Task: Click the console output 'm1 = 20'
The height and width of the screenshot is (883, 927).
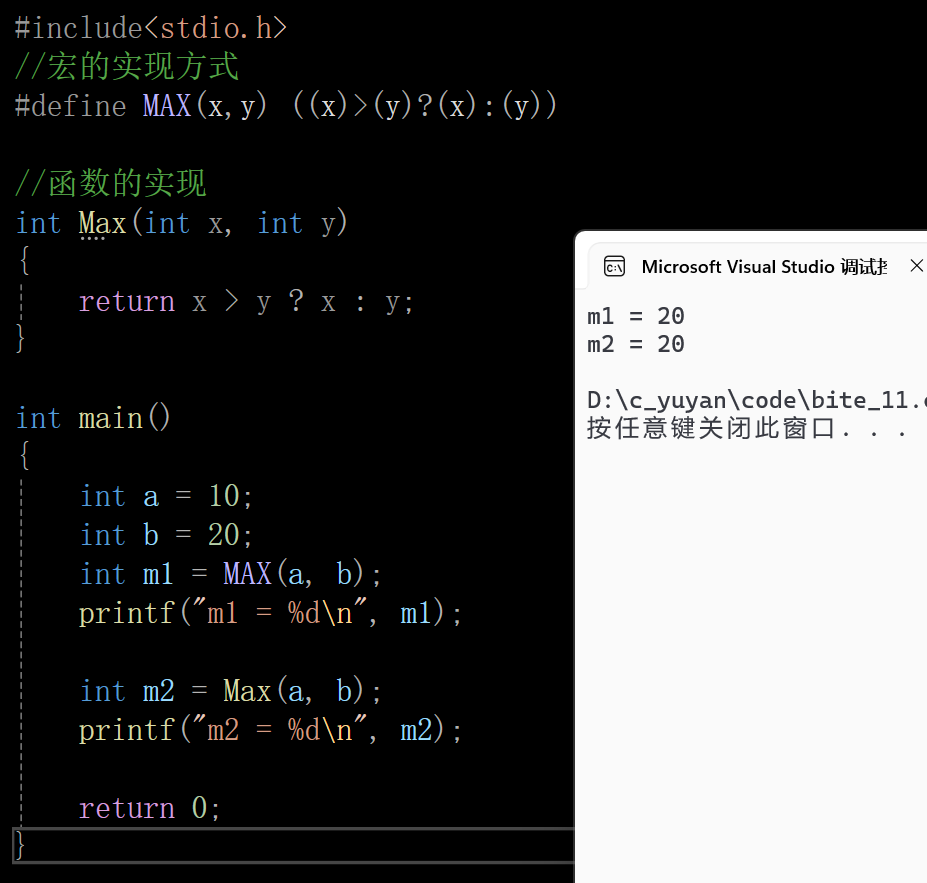Action: [x=636, y=316]
